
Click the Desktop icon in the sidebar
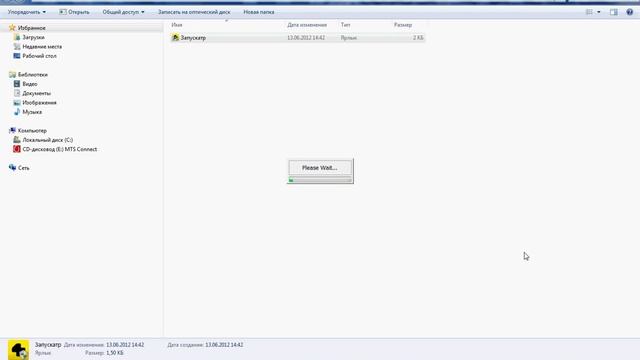click(x=17, y=56)
